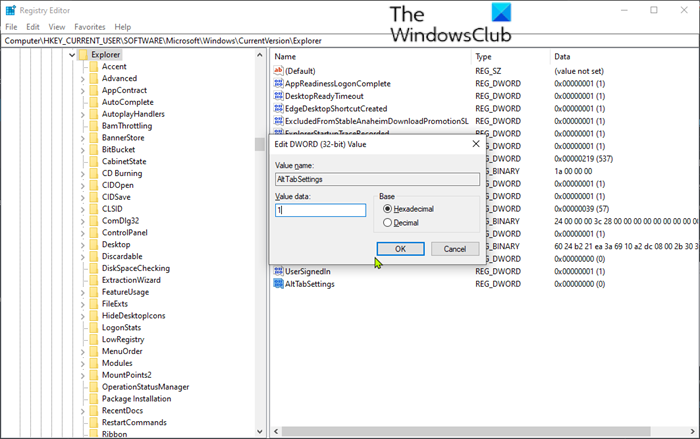Click the AutoComplete folder icon
The width and height of the screenshot is (700, 439).
coord(93,102)
